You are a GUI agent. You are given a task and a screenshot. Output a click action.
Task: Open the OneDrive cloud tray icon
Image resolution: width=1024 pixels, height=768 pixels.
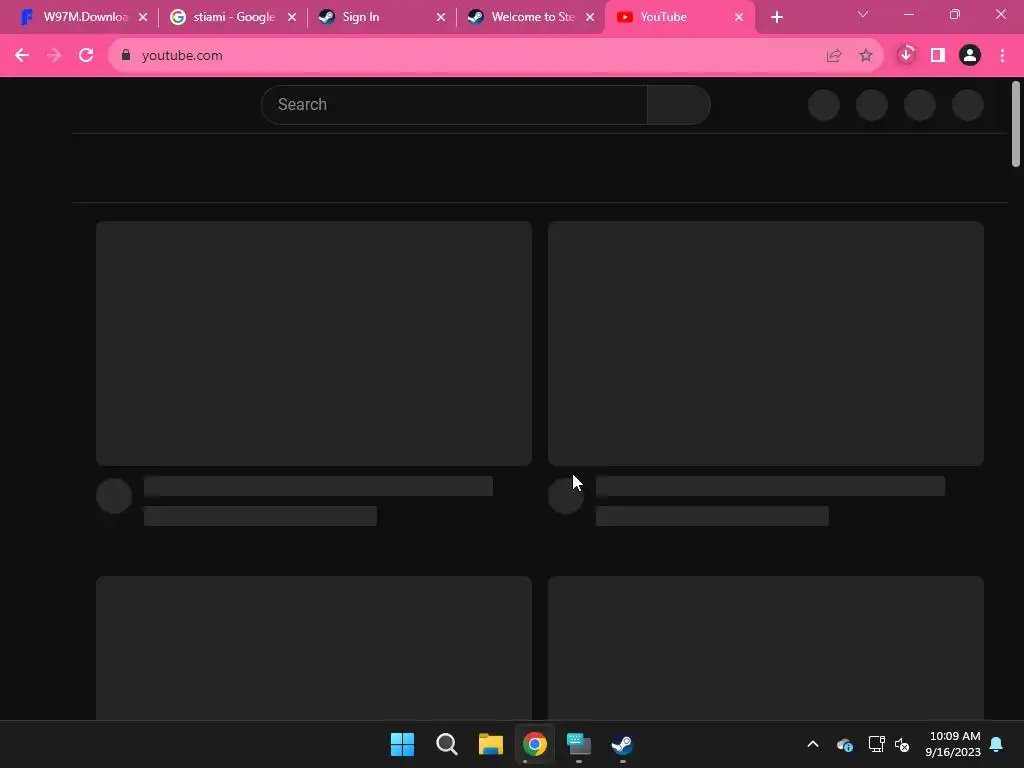844,744
